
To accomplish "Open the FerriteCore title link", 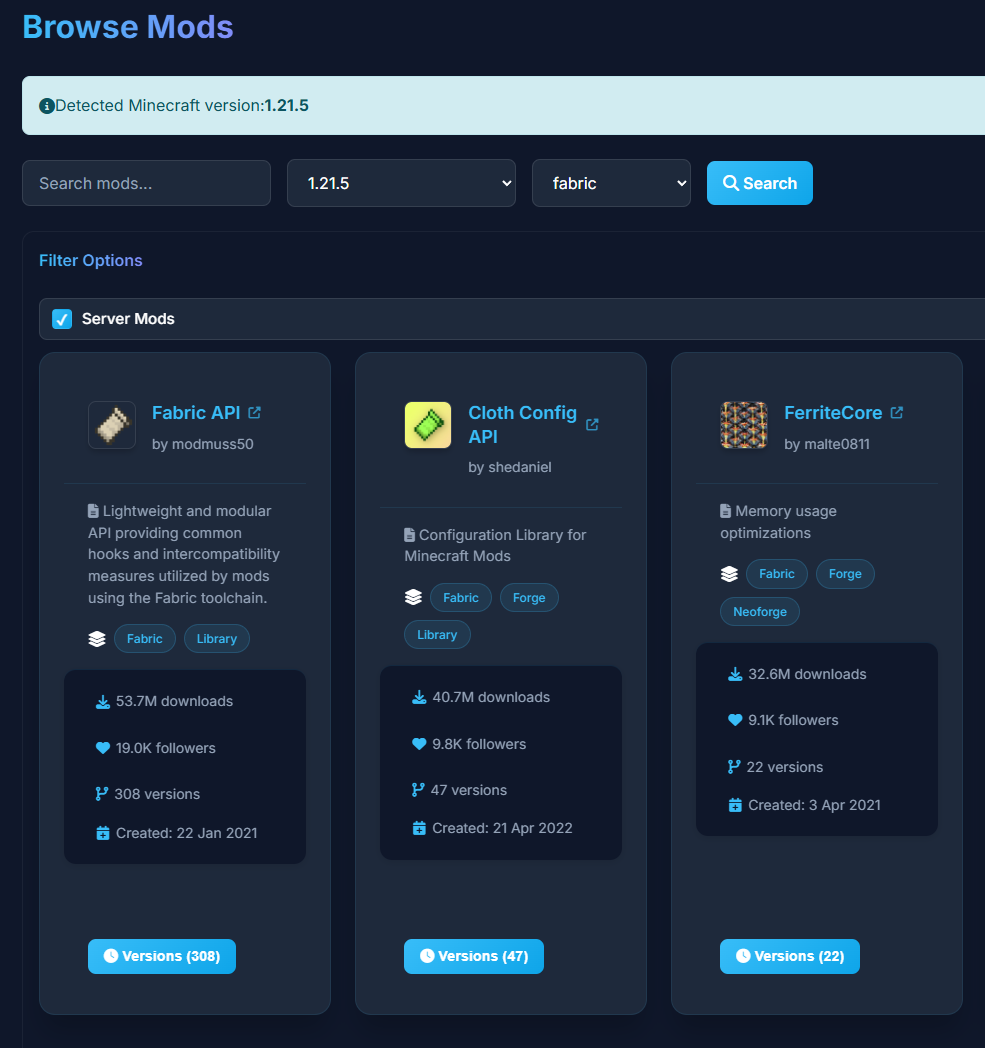I will point(833,413).
